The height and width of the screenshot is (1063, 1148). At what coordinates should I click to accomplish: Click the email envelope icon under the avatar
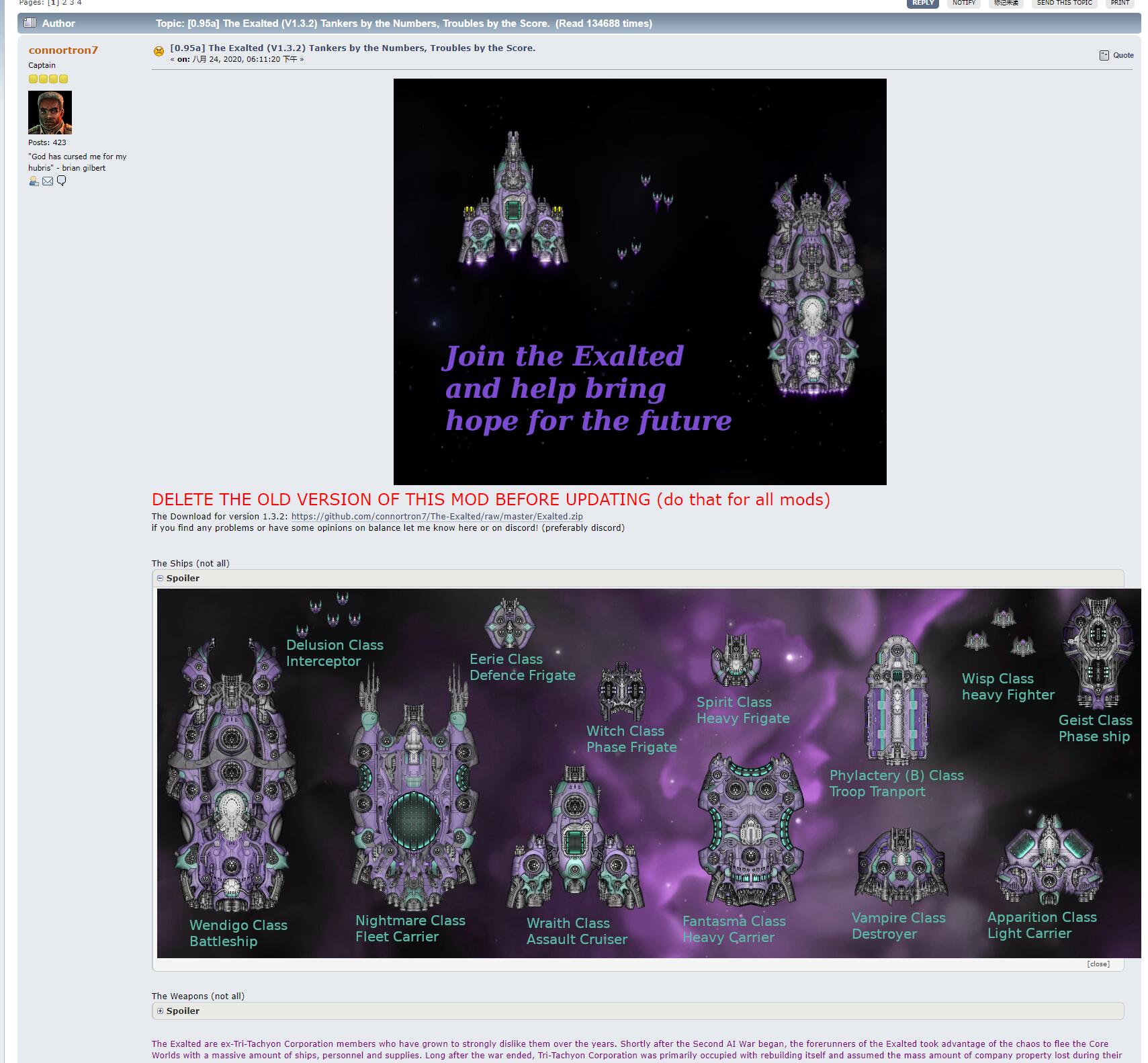pyautogui.click(x=48, y=181)
